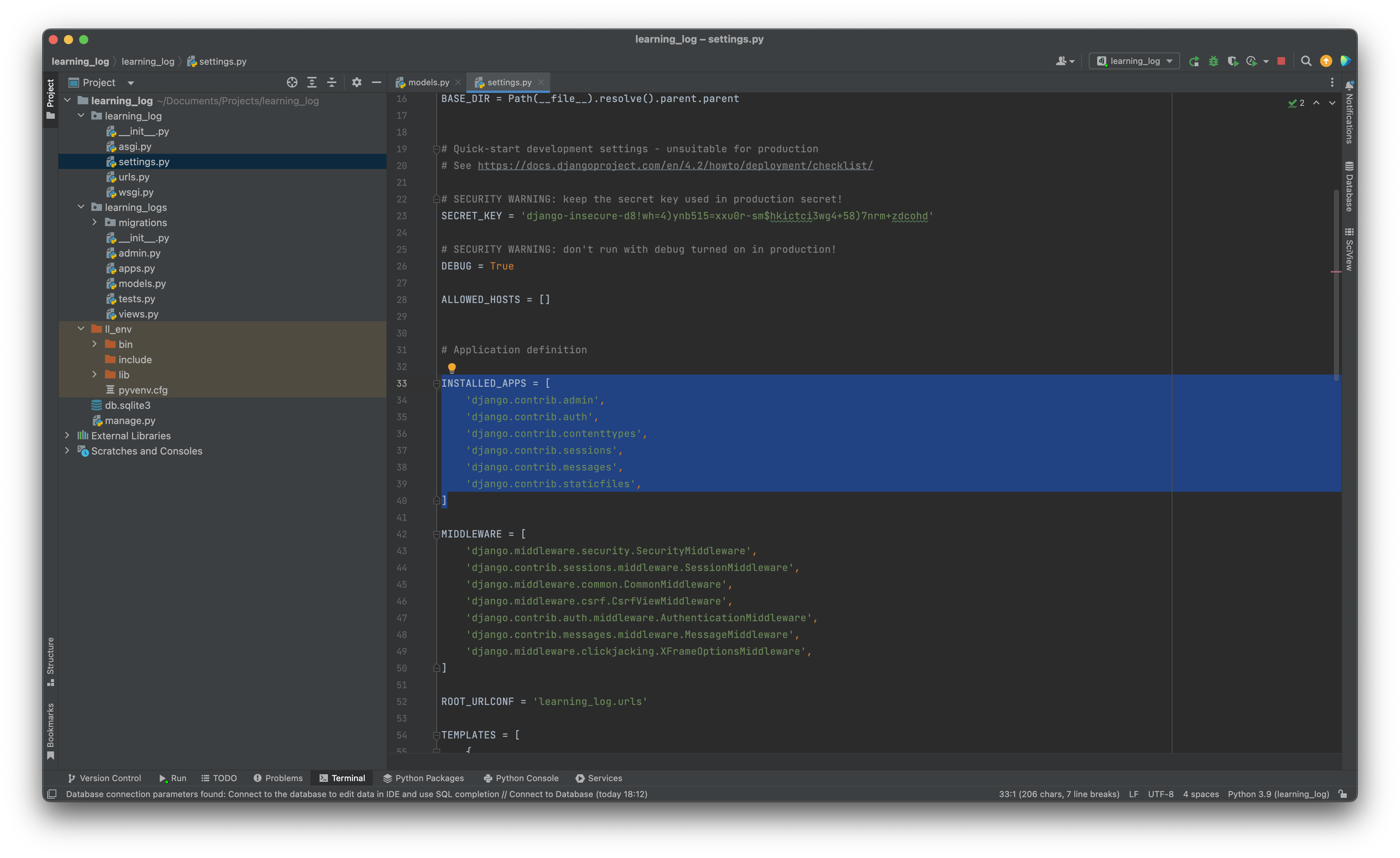Open the Django deployment checklist link

tap(675, 166)
